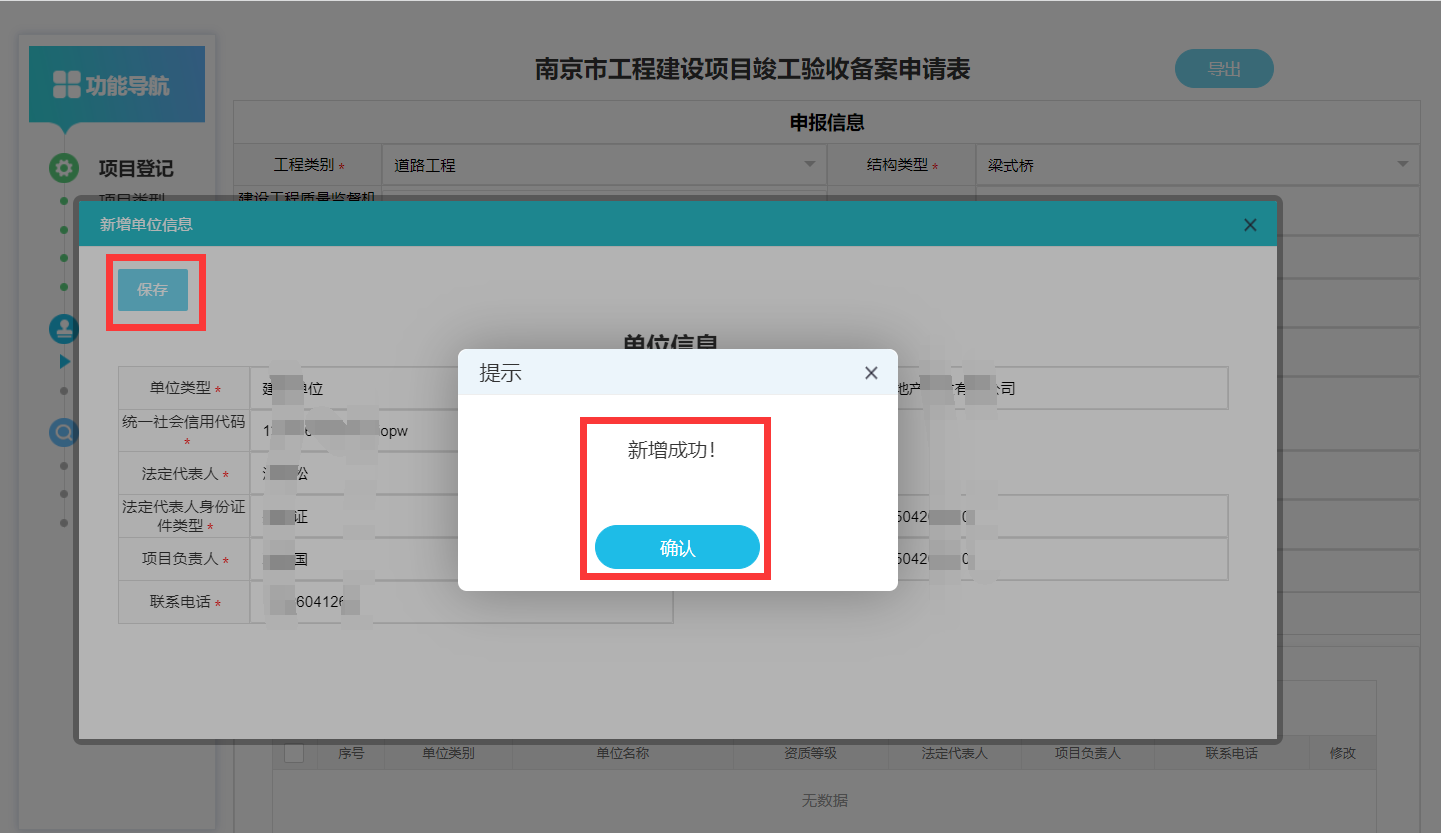Click the 法定代表人 name field
The height and width of the screenshot is (833, 1441).
click(x=460, y=473)
